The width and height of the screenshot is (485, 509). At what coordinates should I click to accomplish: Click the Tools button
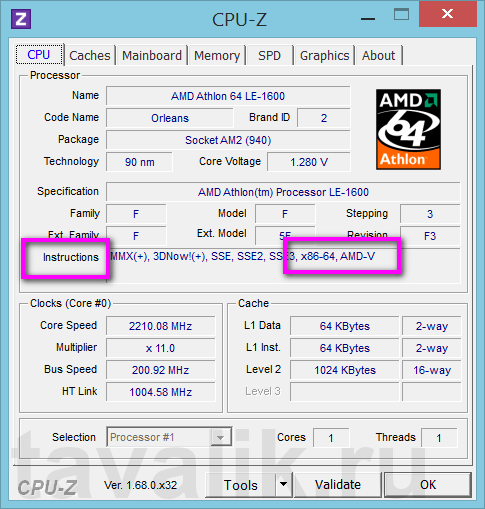(x=241, y=485)
